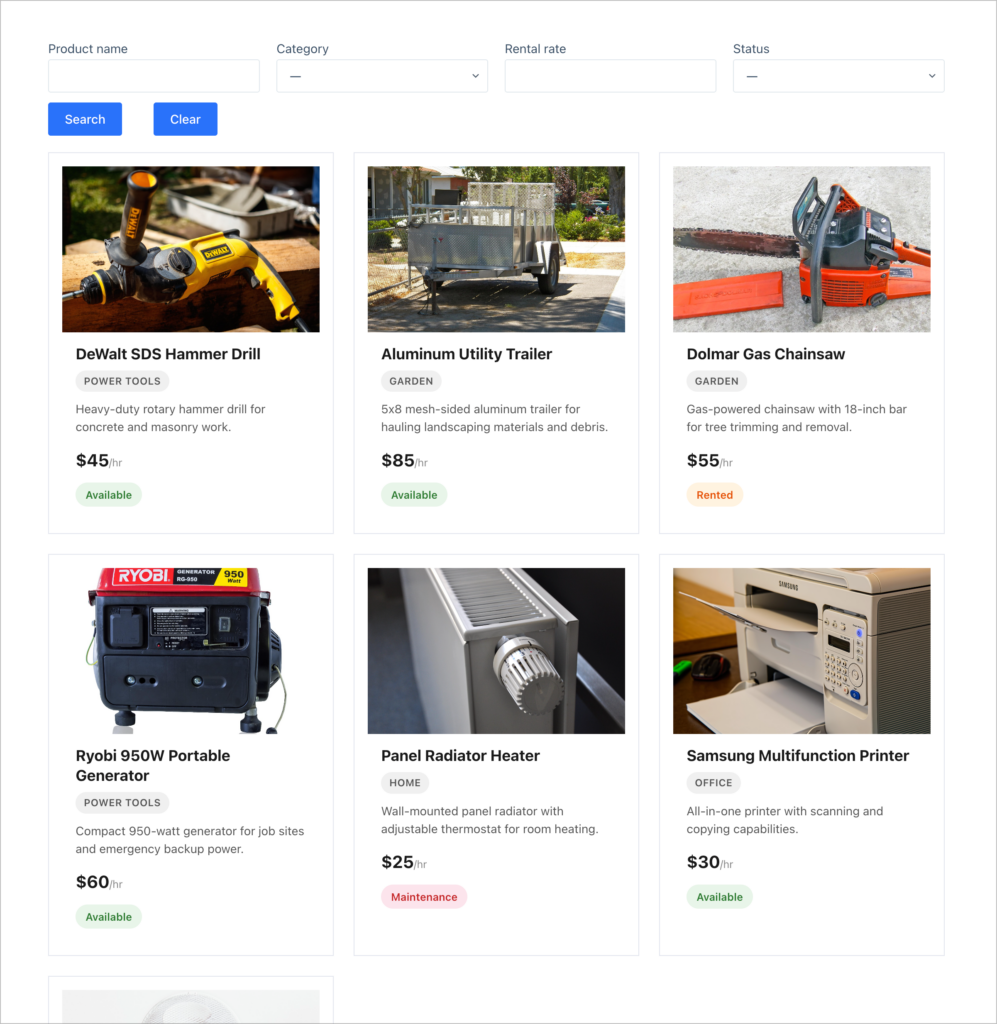Open the Category dropdown filter

coord(381,75)
